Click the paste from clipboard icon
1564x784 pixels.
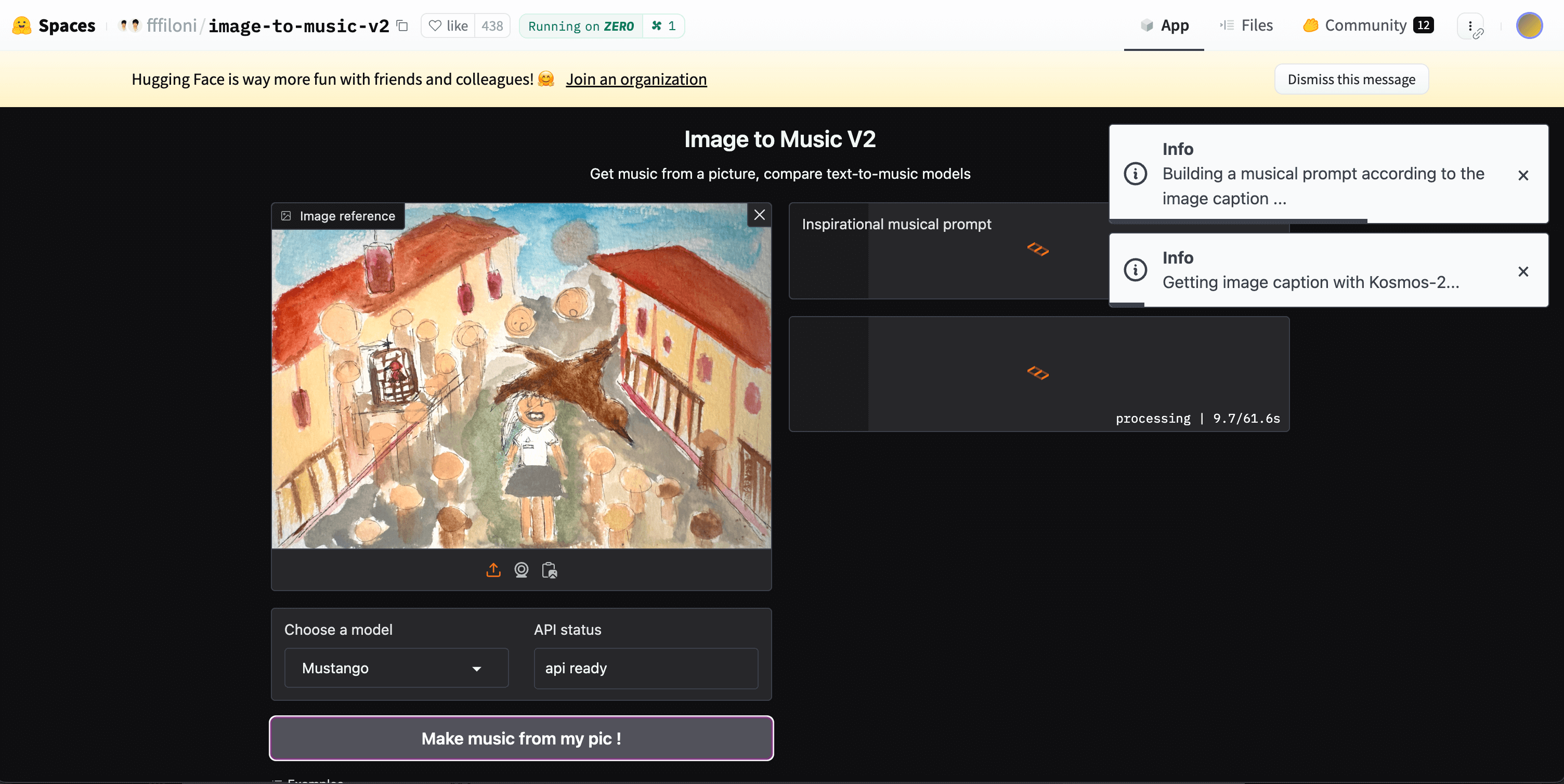click(x=549, y=570)
